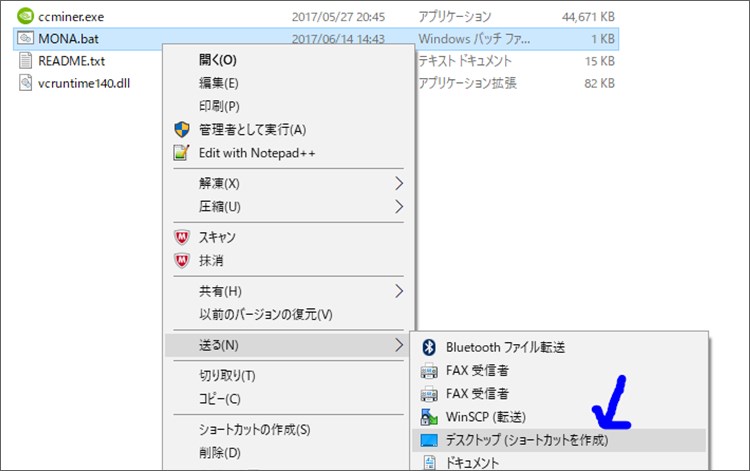Click the date 2017/05/27 20:45
Viewport: 750px width, 471px height.
(338, 17)
